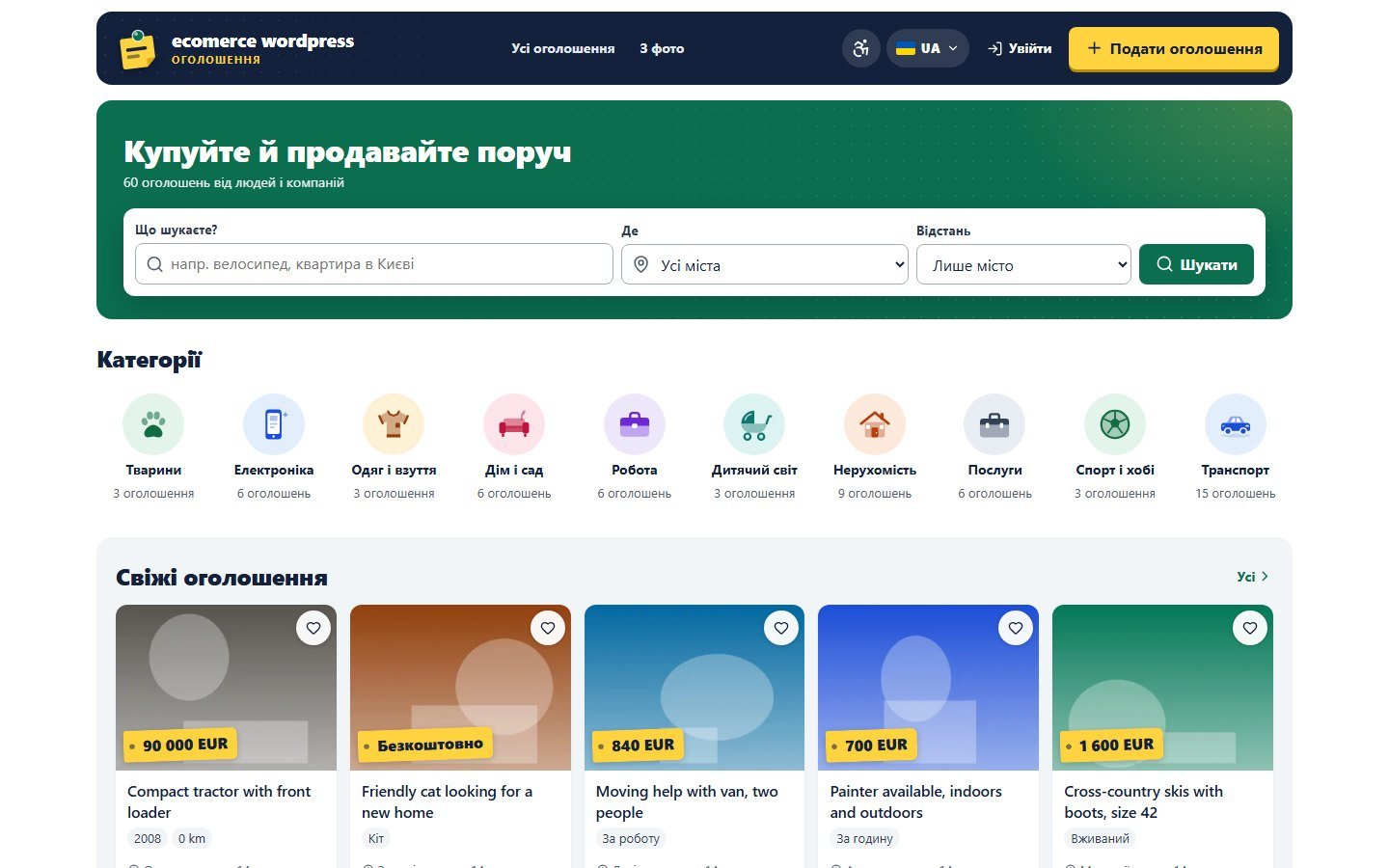
Task: View all fresh listings via Усі
Action: click(1253, 577)
